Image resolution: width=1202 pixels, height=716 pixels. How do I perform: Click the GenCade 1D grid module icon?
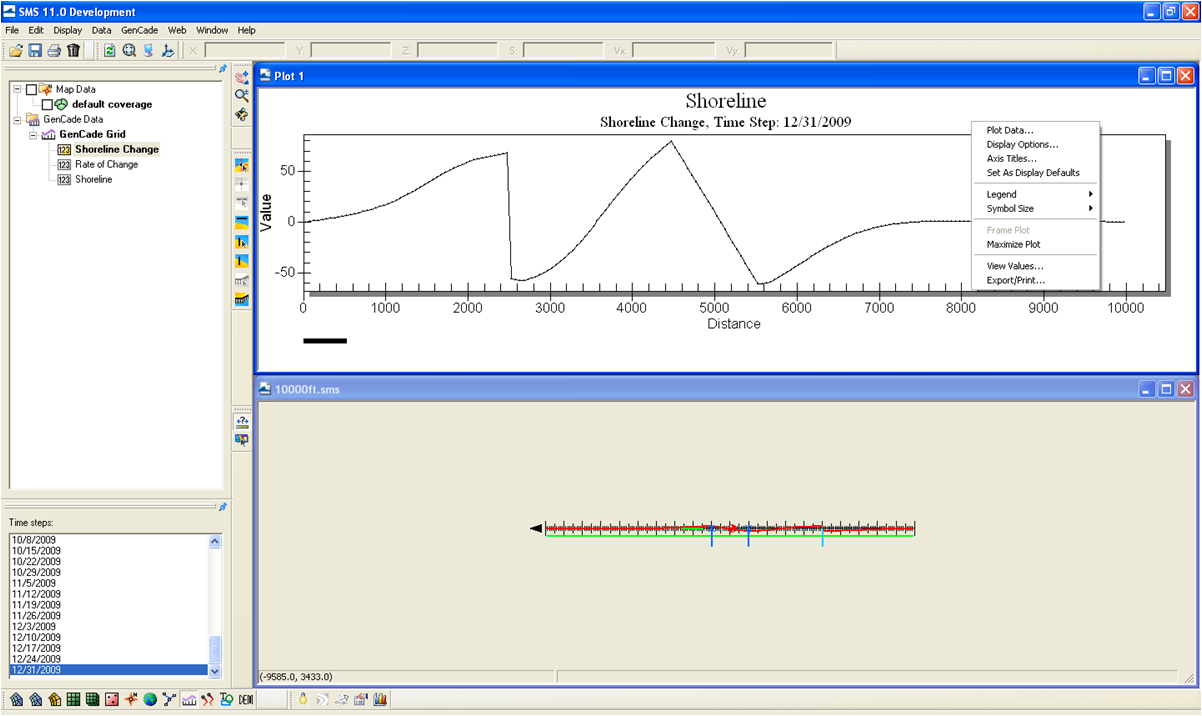(x=188, y=699)
